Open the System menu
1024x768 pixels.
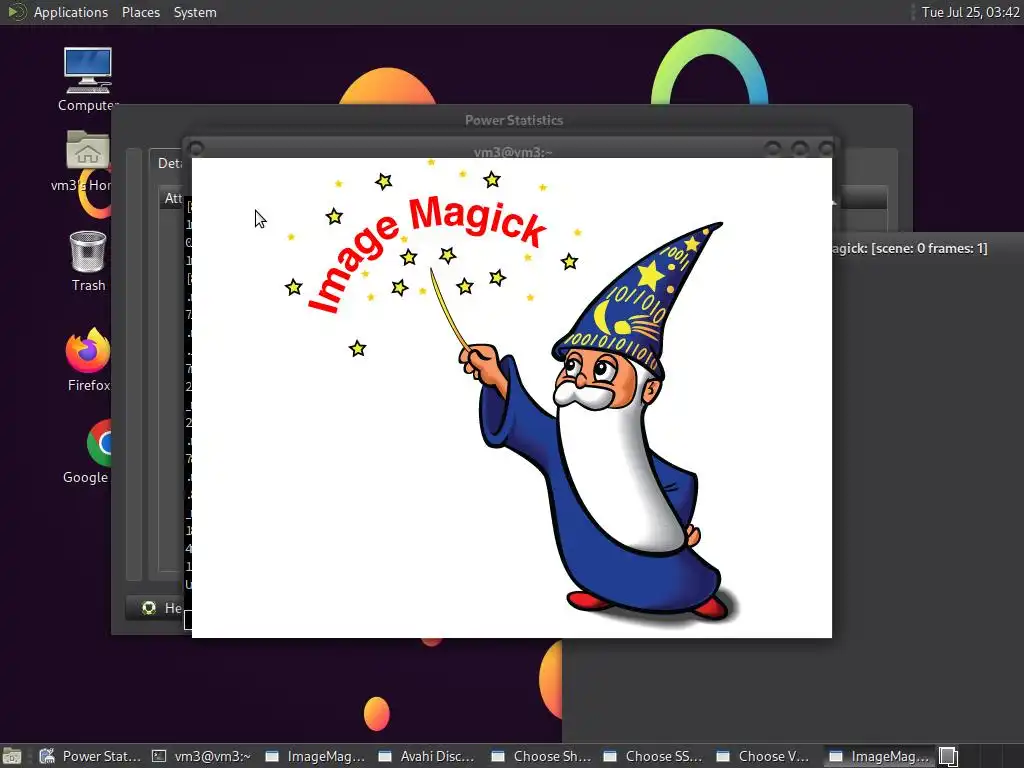(x=195, y=12)
